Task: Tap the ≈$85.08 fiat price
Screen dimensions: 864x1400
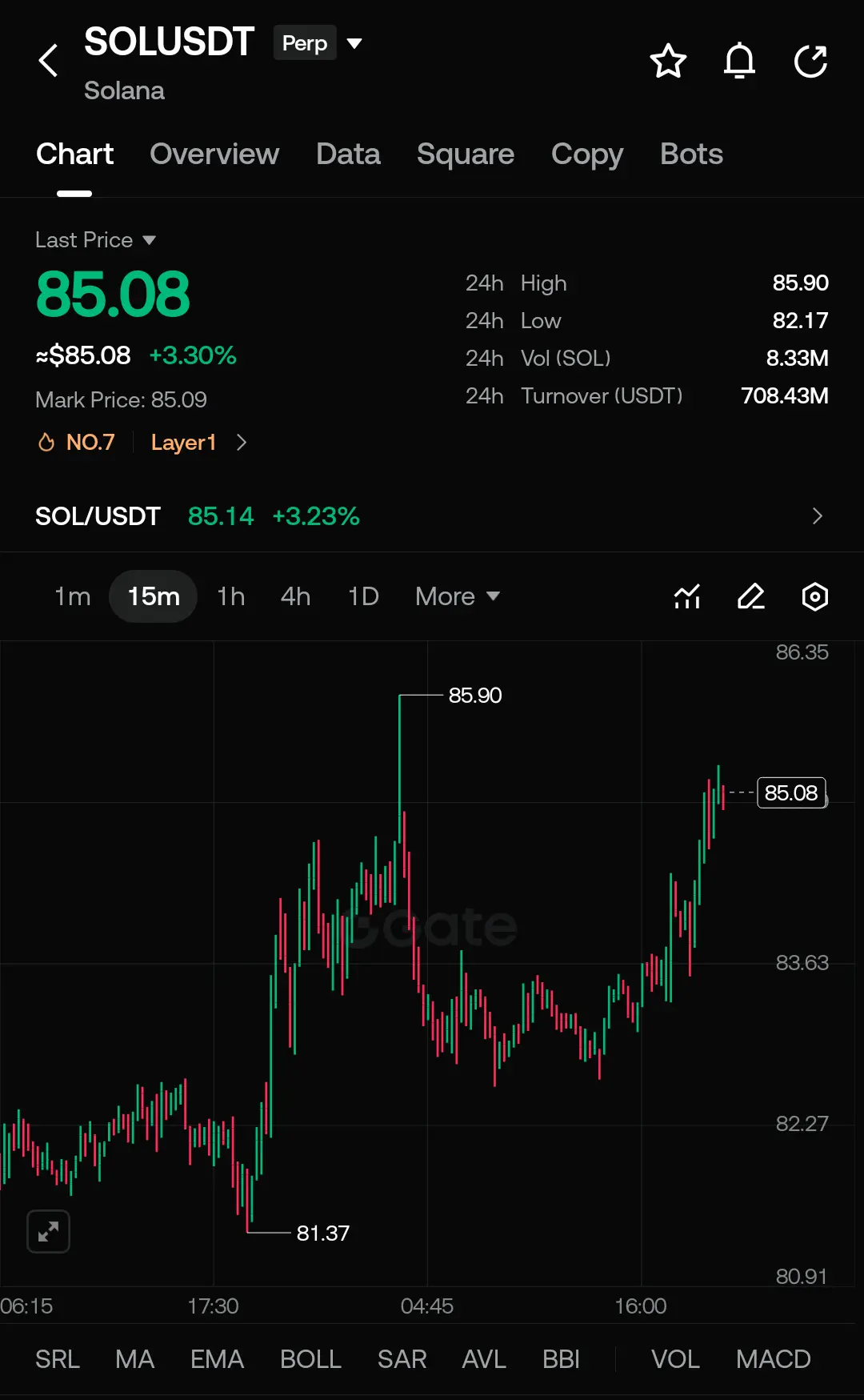Action: 83,355
